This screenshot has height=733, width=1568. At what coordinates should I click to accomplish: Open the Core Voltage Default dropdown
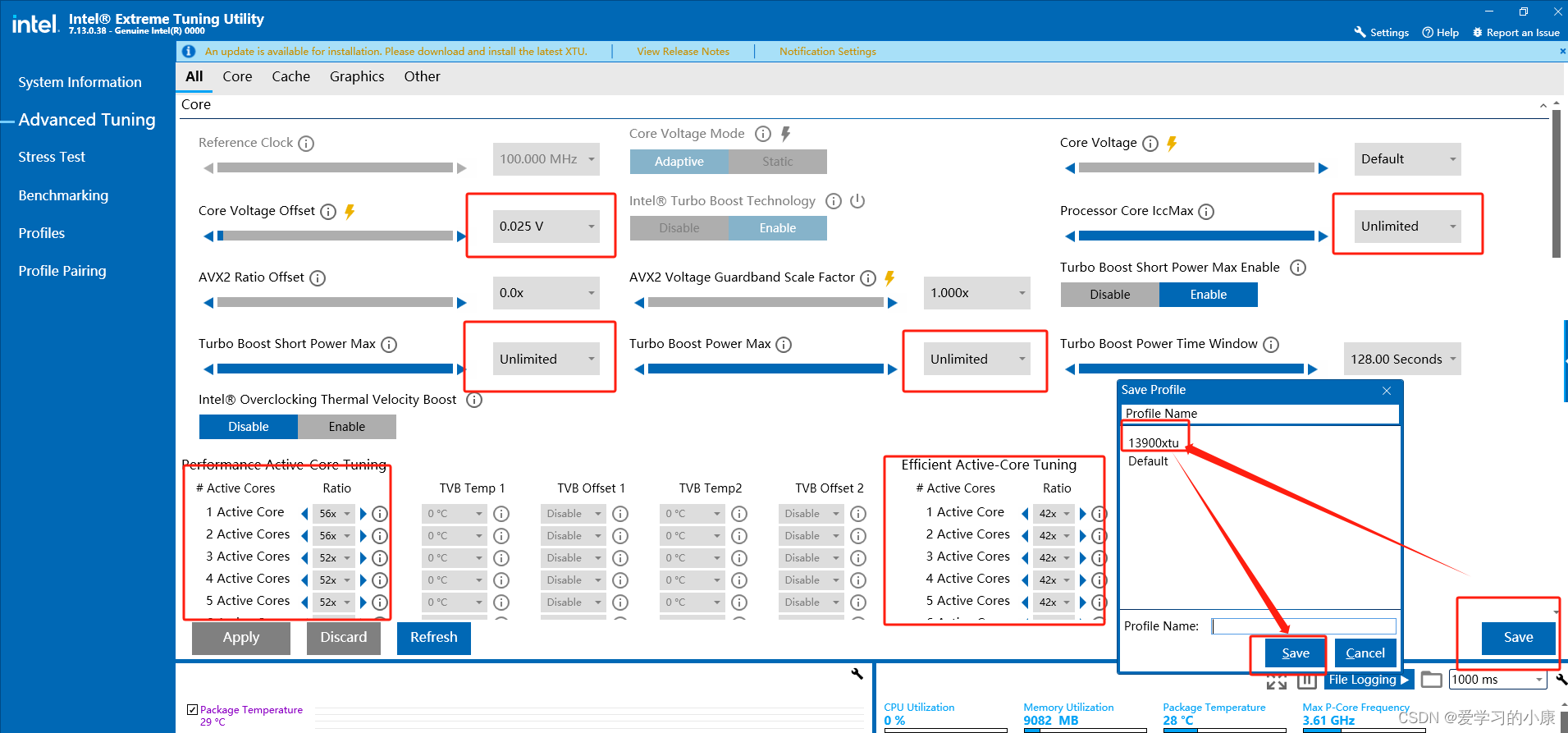tap(1408, 159)
